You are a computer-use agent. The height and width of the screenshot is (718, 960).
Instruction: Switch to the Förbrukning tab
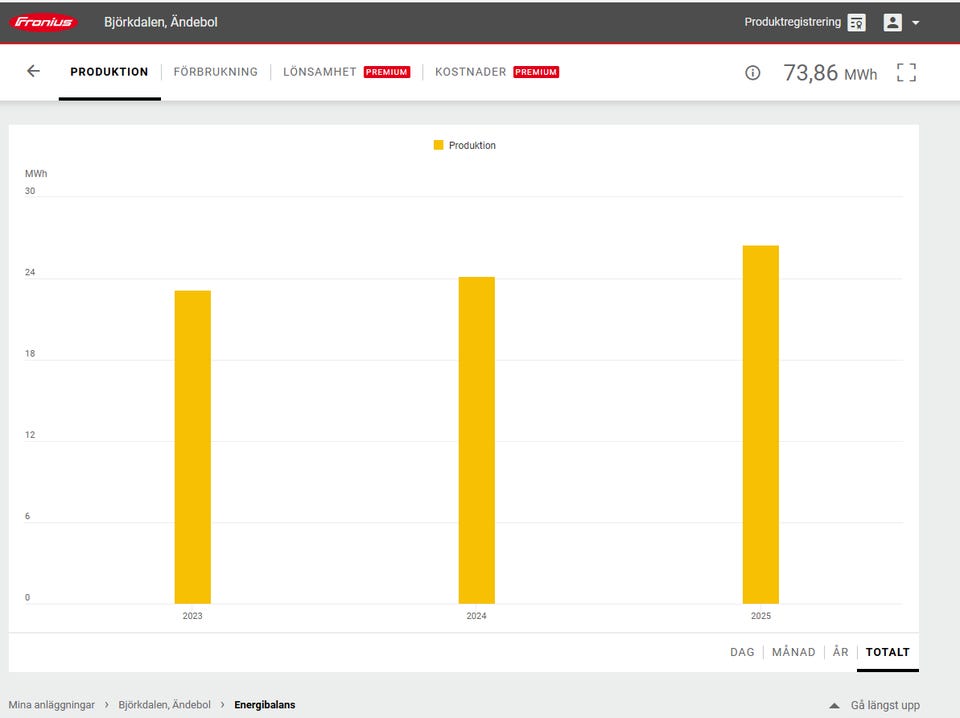tap(215, 72)
